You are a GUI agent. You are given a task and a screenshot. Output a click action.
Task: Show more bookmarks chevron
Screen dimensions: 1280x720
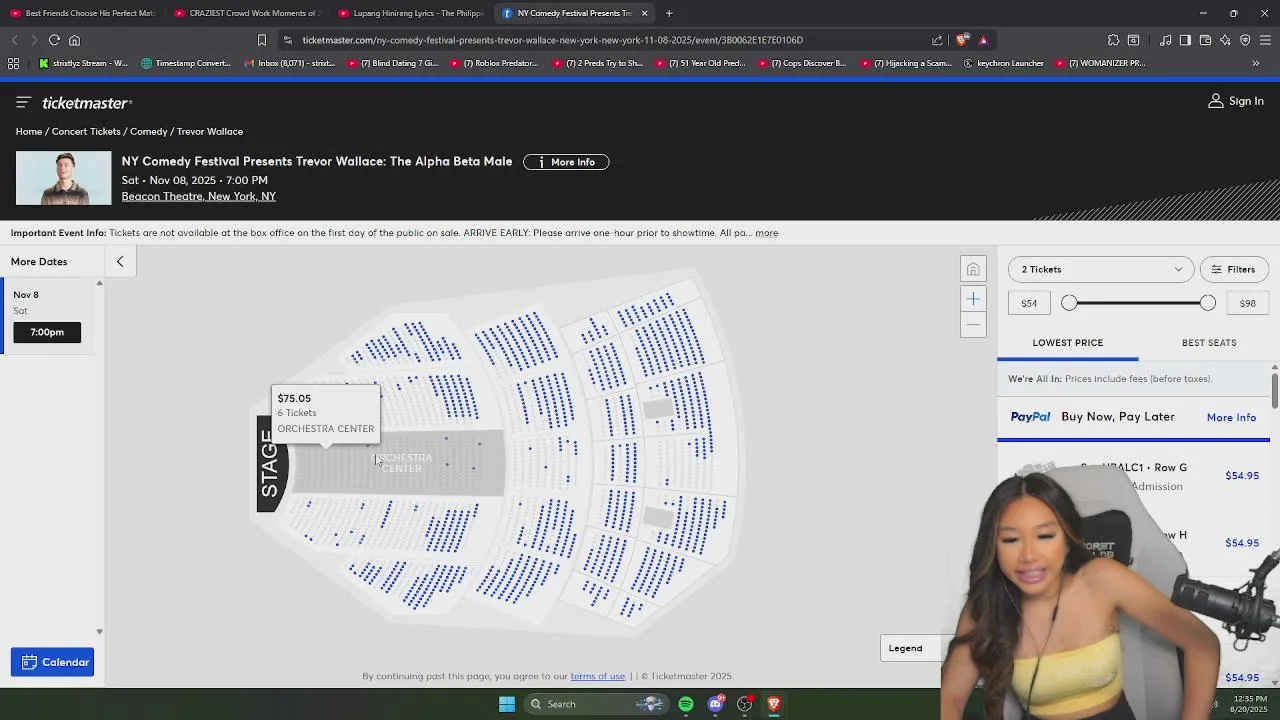[1255, 63]
